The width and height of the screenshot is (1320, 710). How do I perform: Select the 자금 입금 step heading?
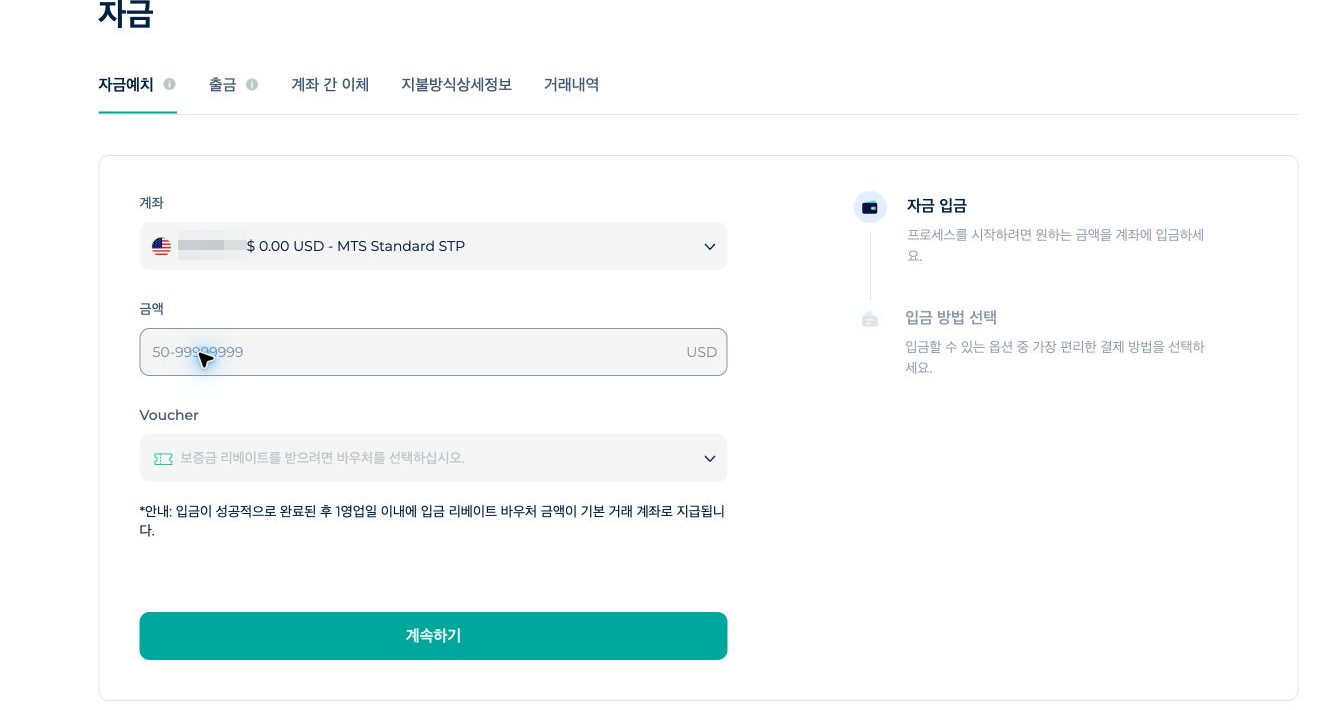(936, 206)
